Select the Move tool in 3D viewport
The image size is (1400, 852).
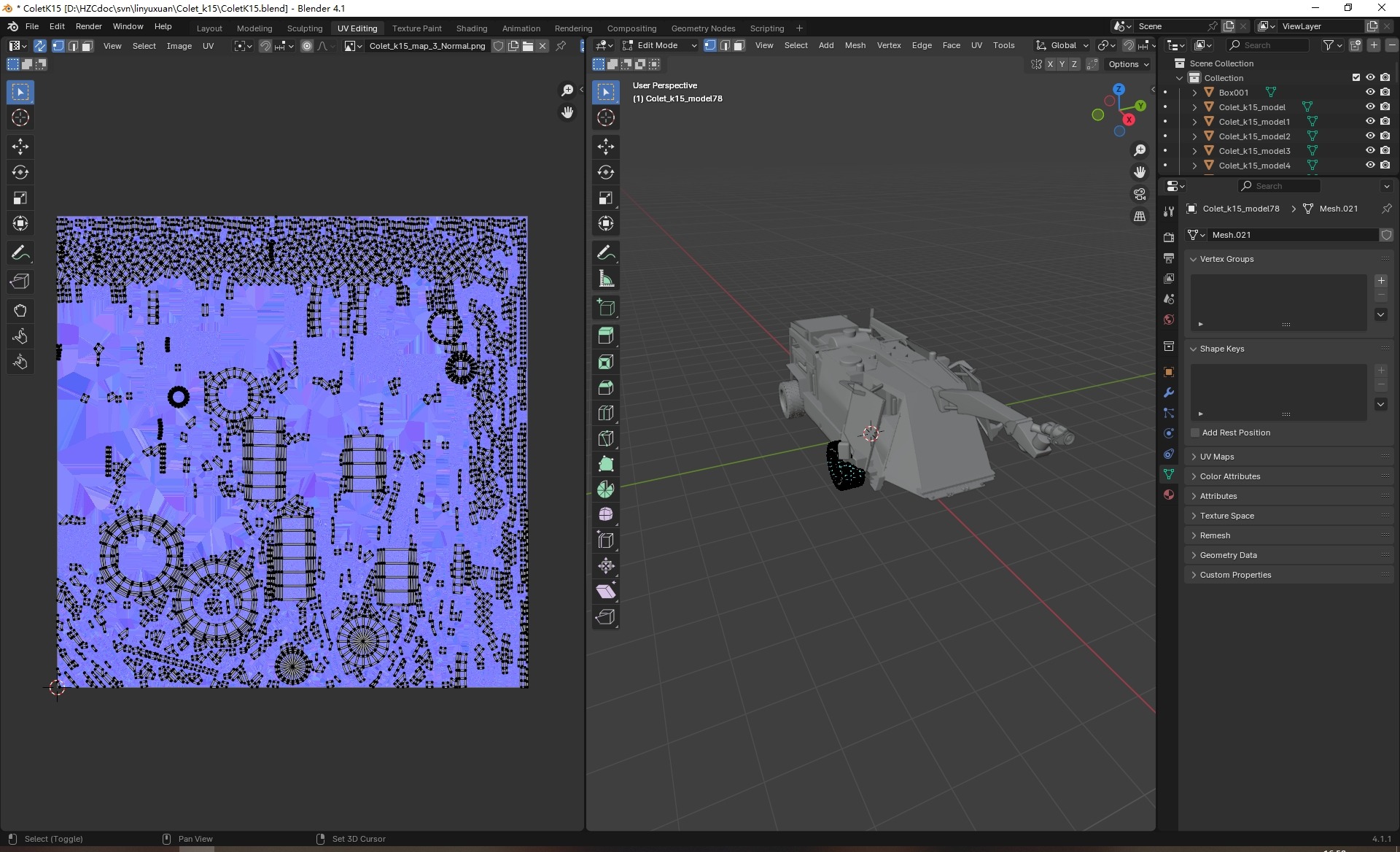(x=605, y=147)
